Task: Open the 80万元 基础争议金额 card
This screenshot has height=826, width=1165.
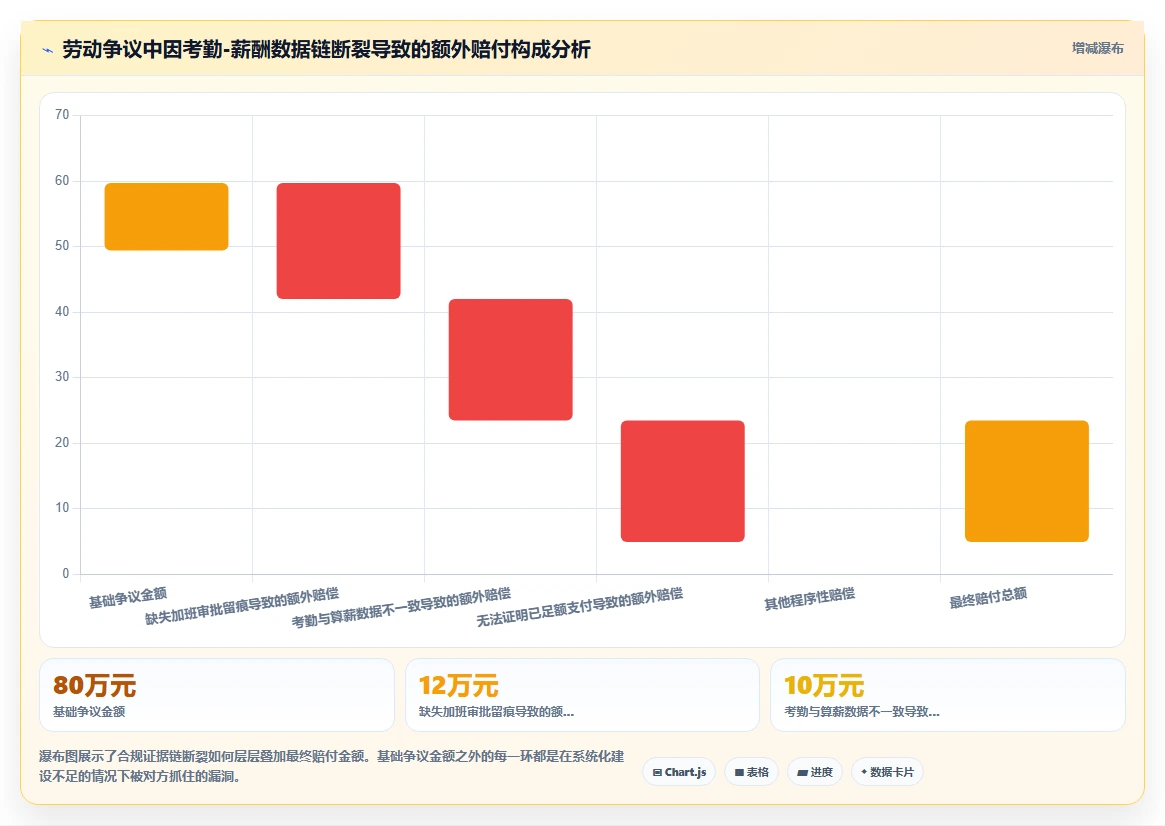Action: pyautogui.click(x=217, y=695)
